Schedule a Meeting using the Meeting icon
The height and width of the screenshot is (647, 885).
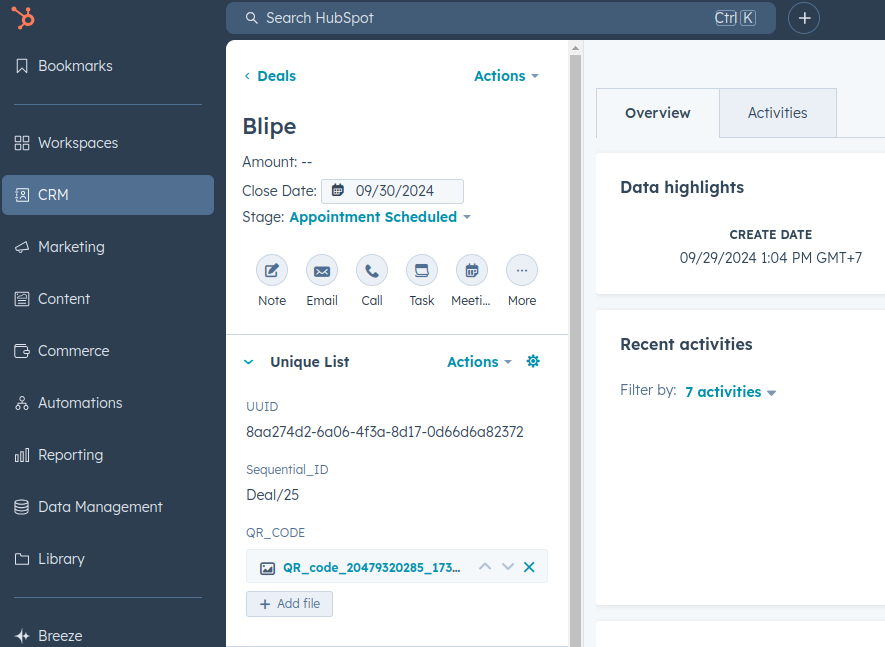[x=471, y=270]
